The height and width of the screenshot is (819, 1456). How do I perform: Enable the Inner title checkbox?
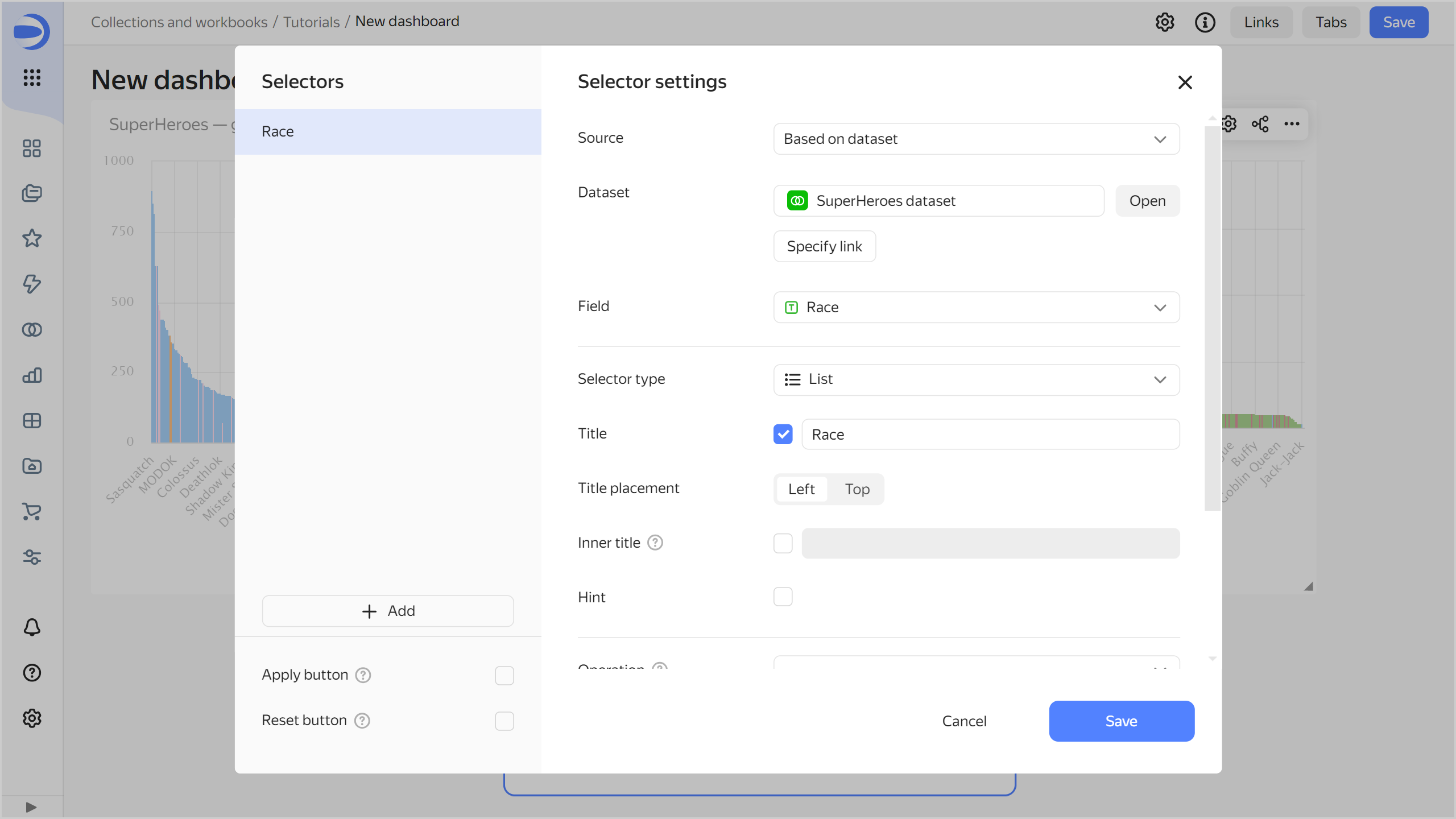coord(783,543)
